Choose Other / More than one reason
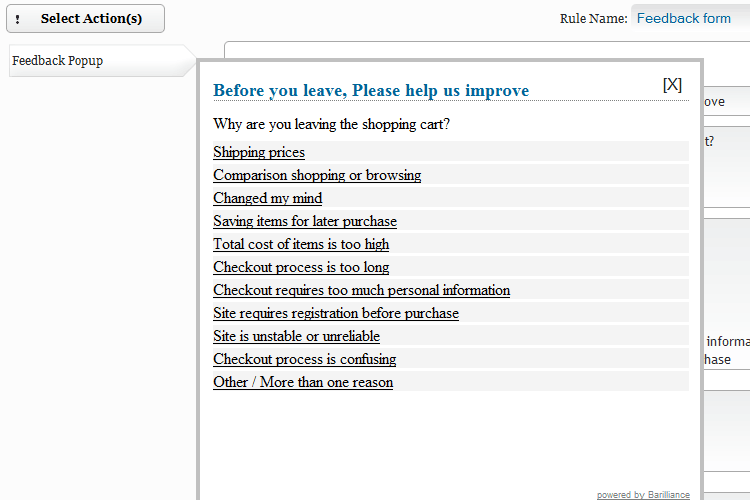This screenshot has width=750, height=500. [x=303, y=381]
